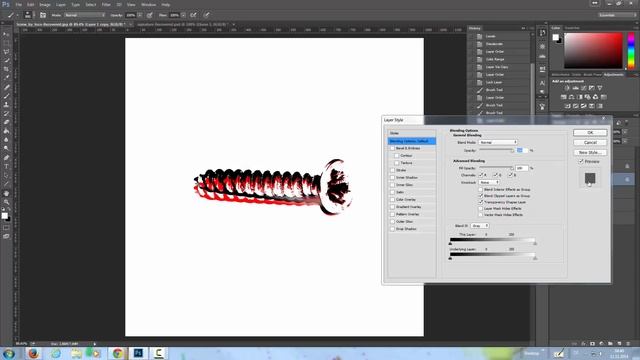Enable the Drop Shadow style checkbox
The image size is (640, 360).
pyautogui.click(x=393, y=229)
